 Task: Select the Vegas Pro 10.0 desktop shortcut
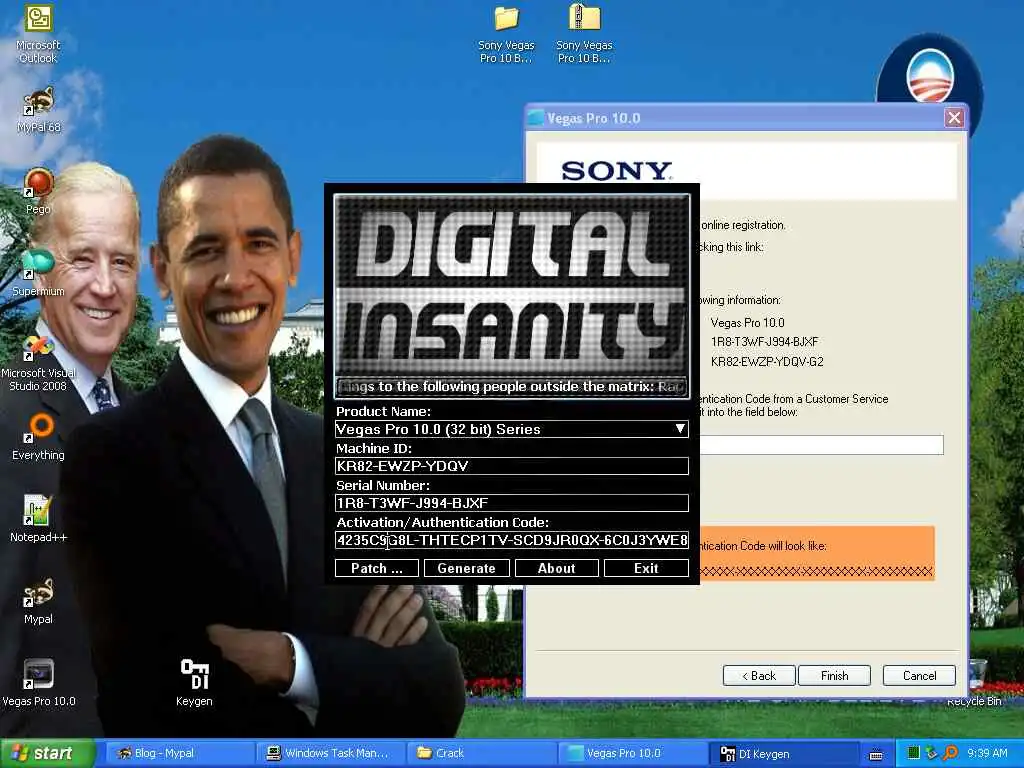pyautogui.click(x=39, y=682)
